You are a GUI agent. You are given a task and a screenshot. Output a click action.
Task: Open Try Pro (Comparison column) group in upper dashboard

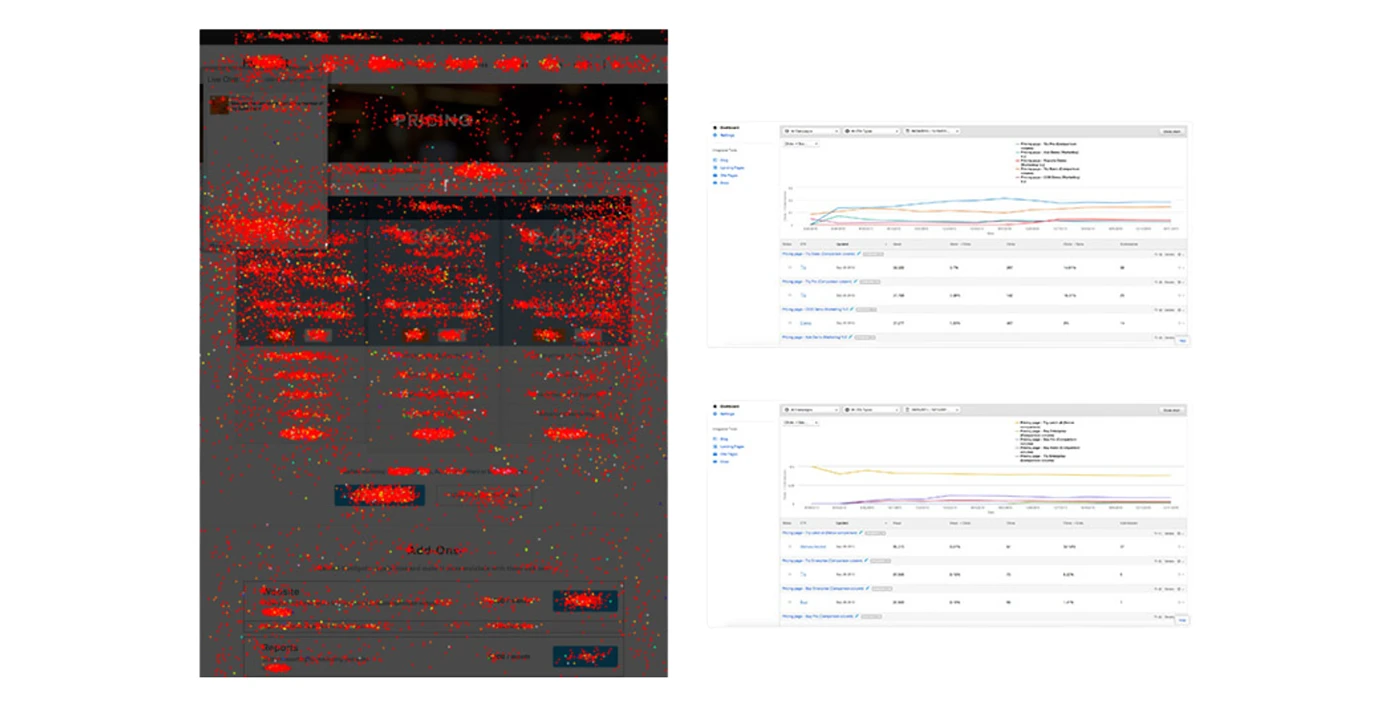pos(817,282)
